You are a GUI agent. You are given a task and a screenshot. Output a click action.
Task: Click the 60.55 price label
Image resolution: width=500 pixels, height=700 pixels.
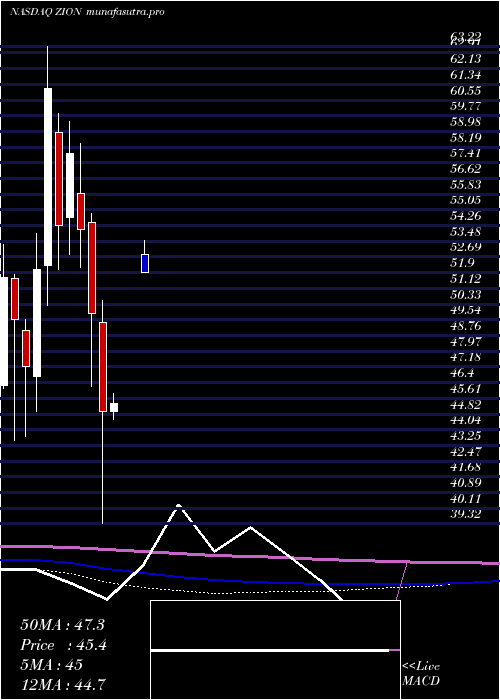[x=466, y=91]
